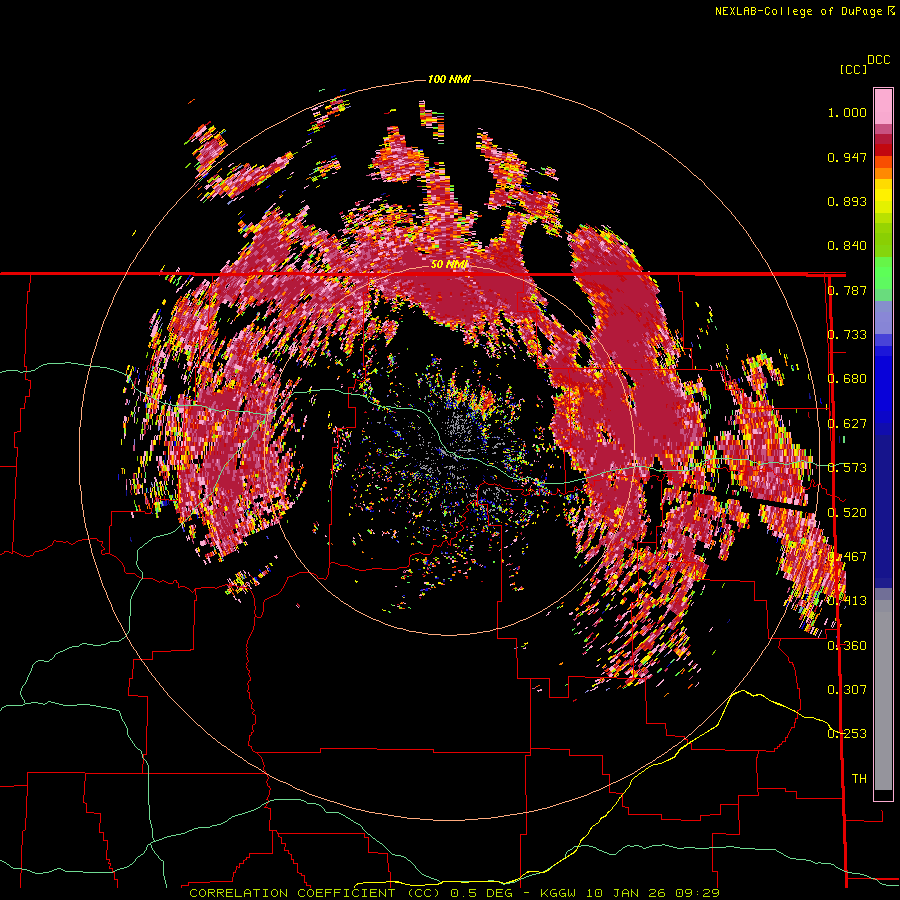
Task: Click the NEXLAB-College of DuPage title text
Action: point(798,11)
